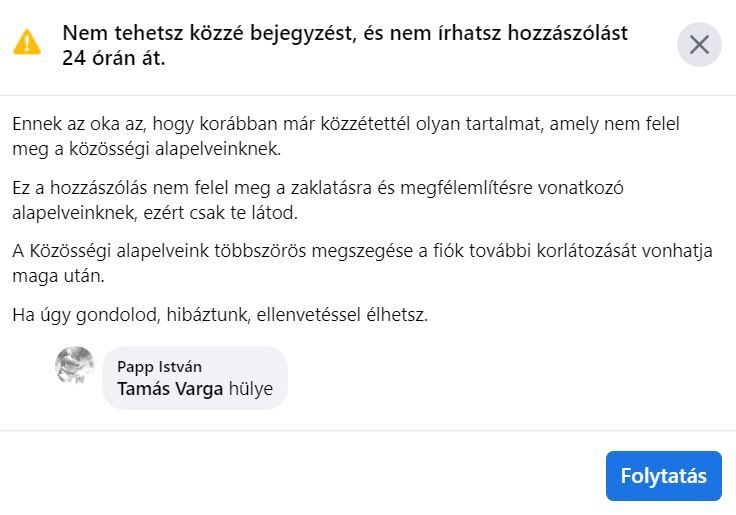Click the word hülye in the comment
736x515 pixels.
pos(251,389)
